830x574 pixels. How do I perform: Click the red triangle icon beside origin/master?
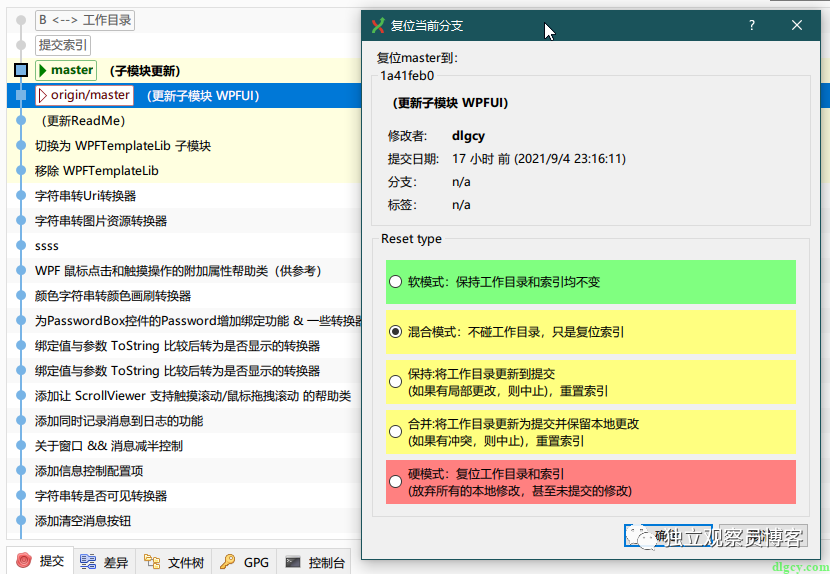pos(43,95)
